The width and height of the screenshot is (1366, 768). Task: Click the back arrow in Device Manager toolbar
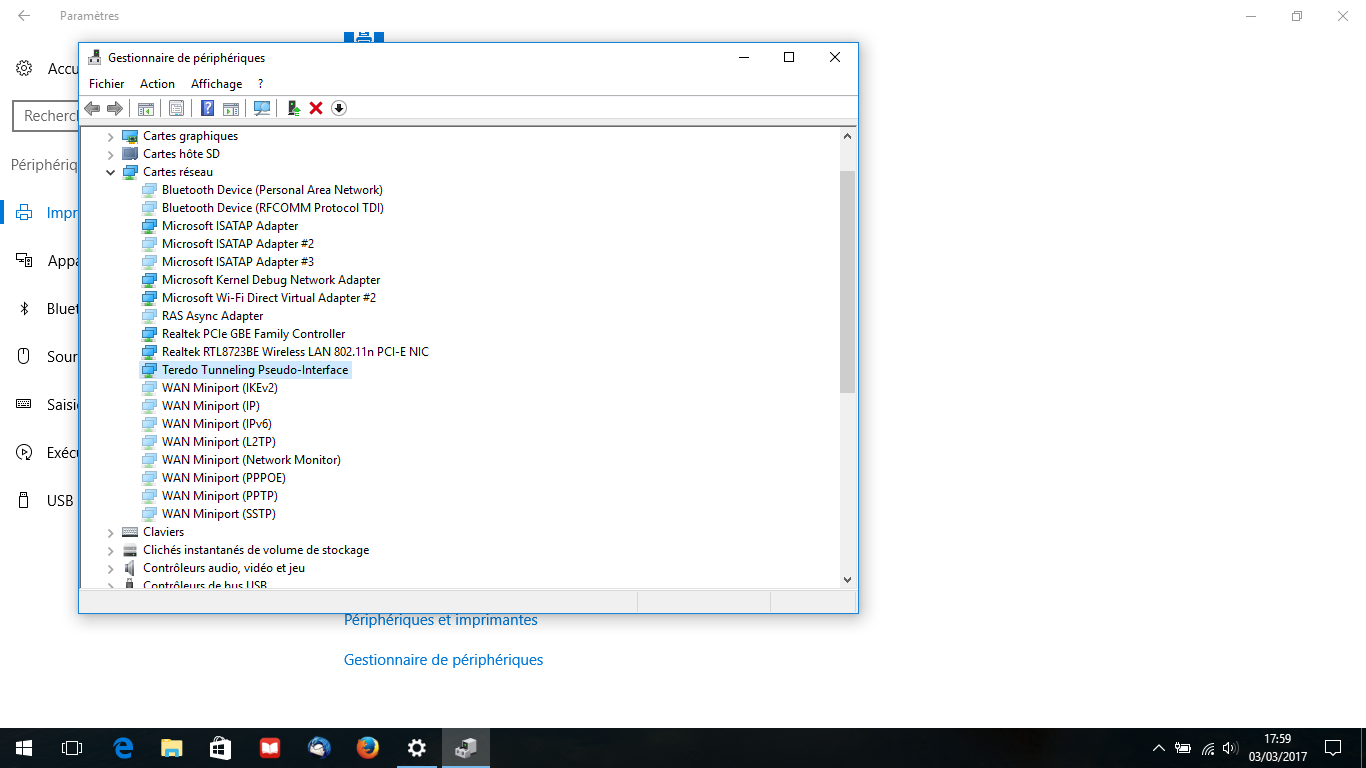point(92,108)
